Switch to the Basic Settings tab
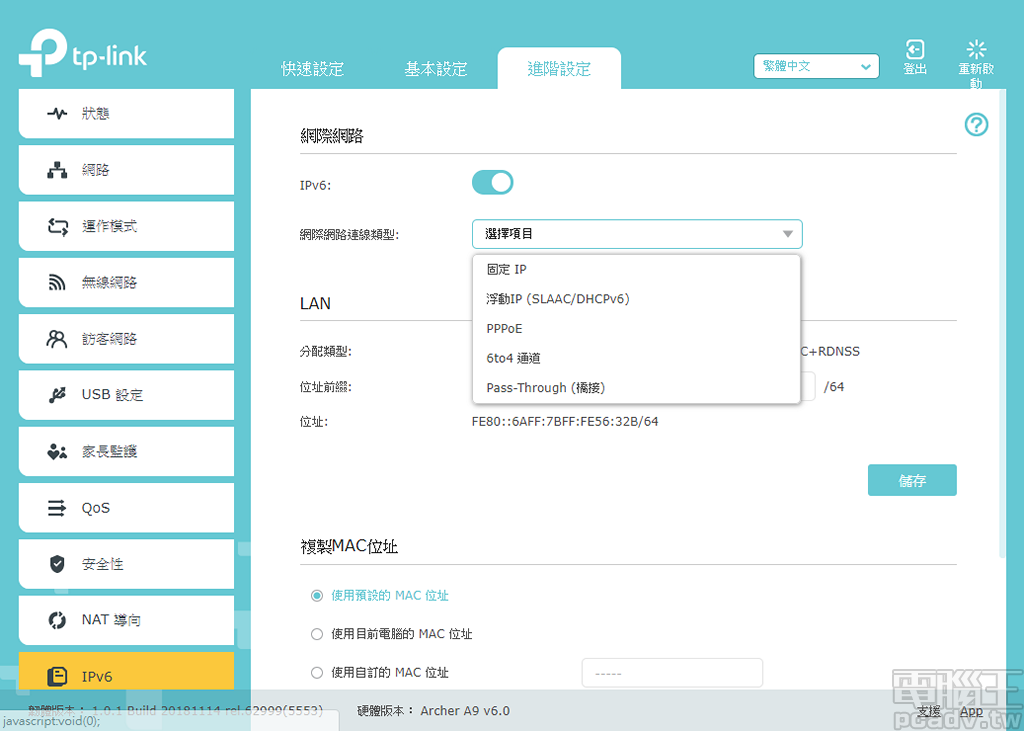The height and width of the screenshot is (731, 1024). [x=435, y=69]
